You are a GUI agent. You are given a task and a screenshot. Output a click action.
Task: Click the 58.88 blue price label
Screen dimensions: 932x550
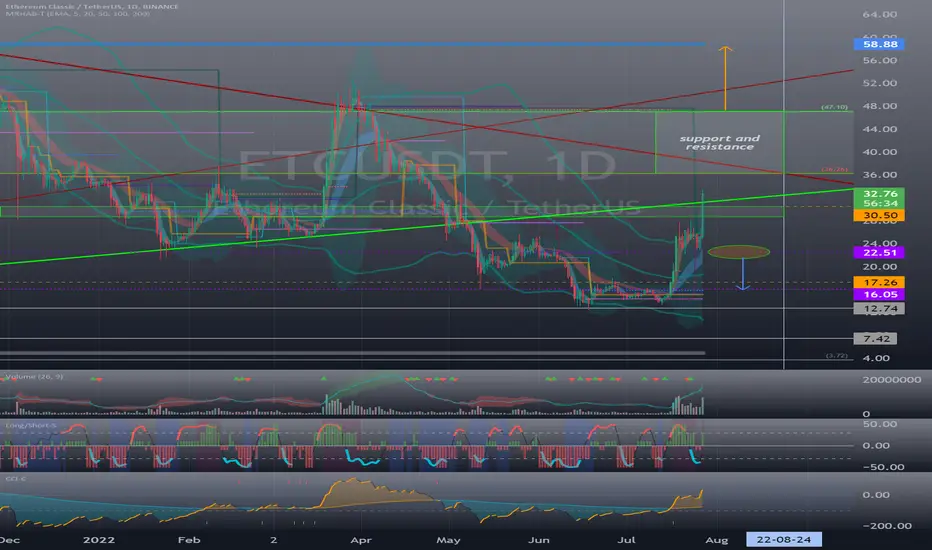click(x=879, y=44)
